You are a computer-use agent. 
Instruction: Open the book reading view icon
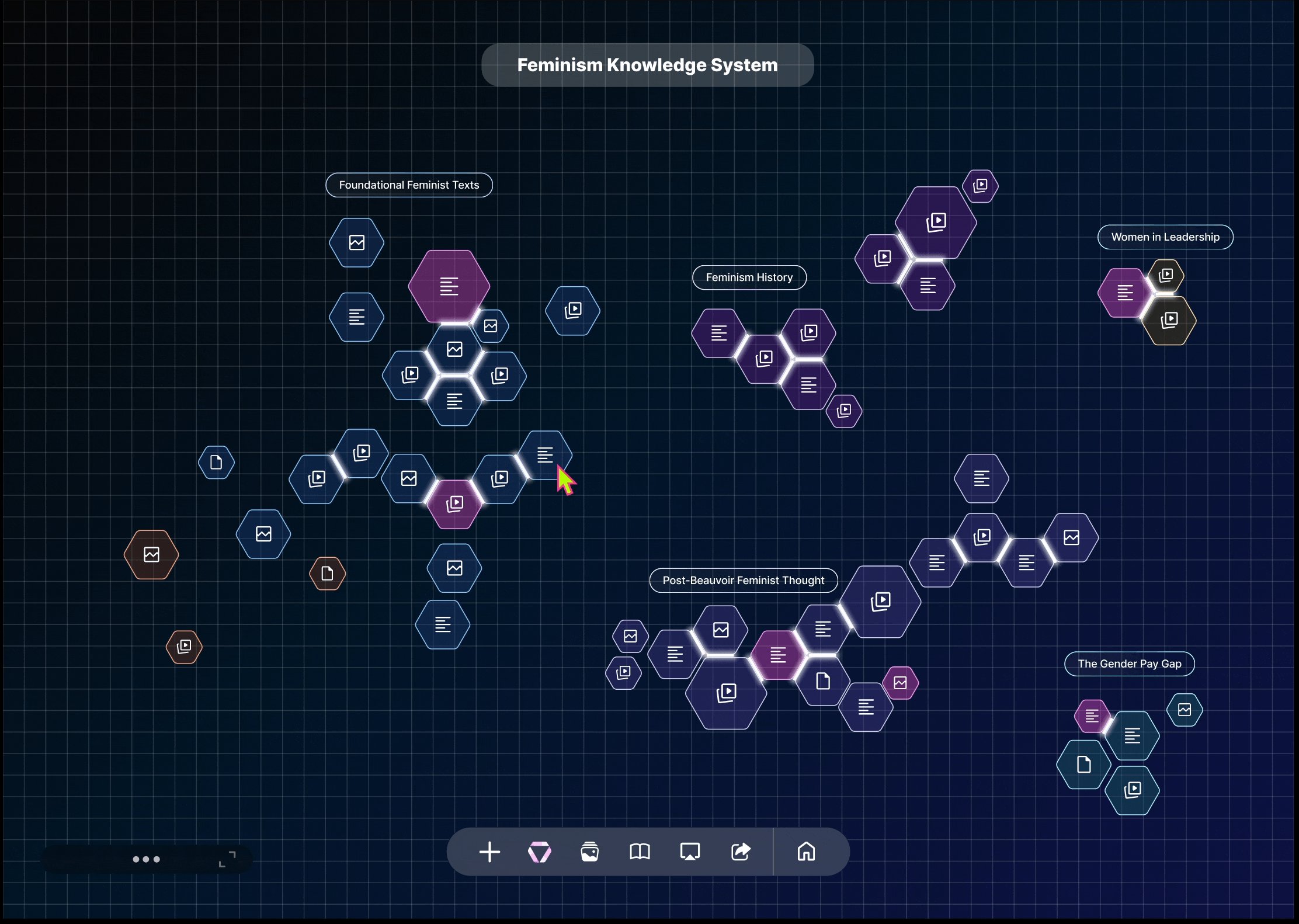coord(640,852)
